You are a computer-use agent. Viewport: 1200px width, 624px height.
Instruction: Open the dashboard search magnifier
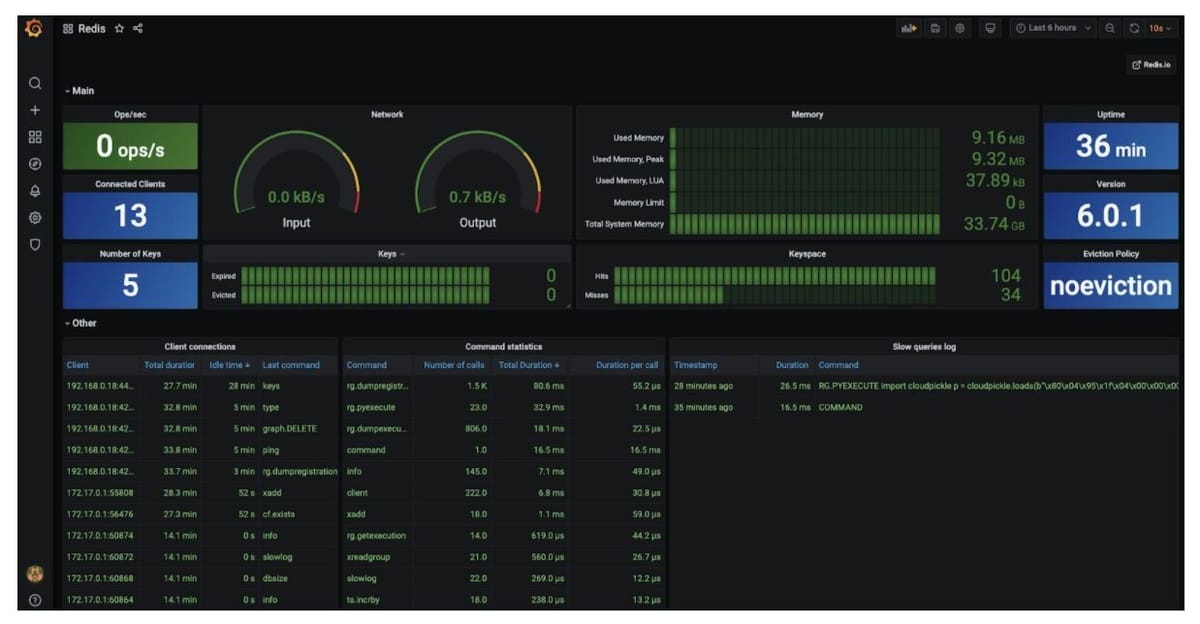pyautogui.click(x=35, y=83)
